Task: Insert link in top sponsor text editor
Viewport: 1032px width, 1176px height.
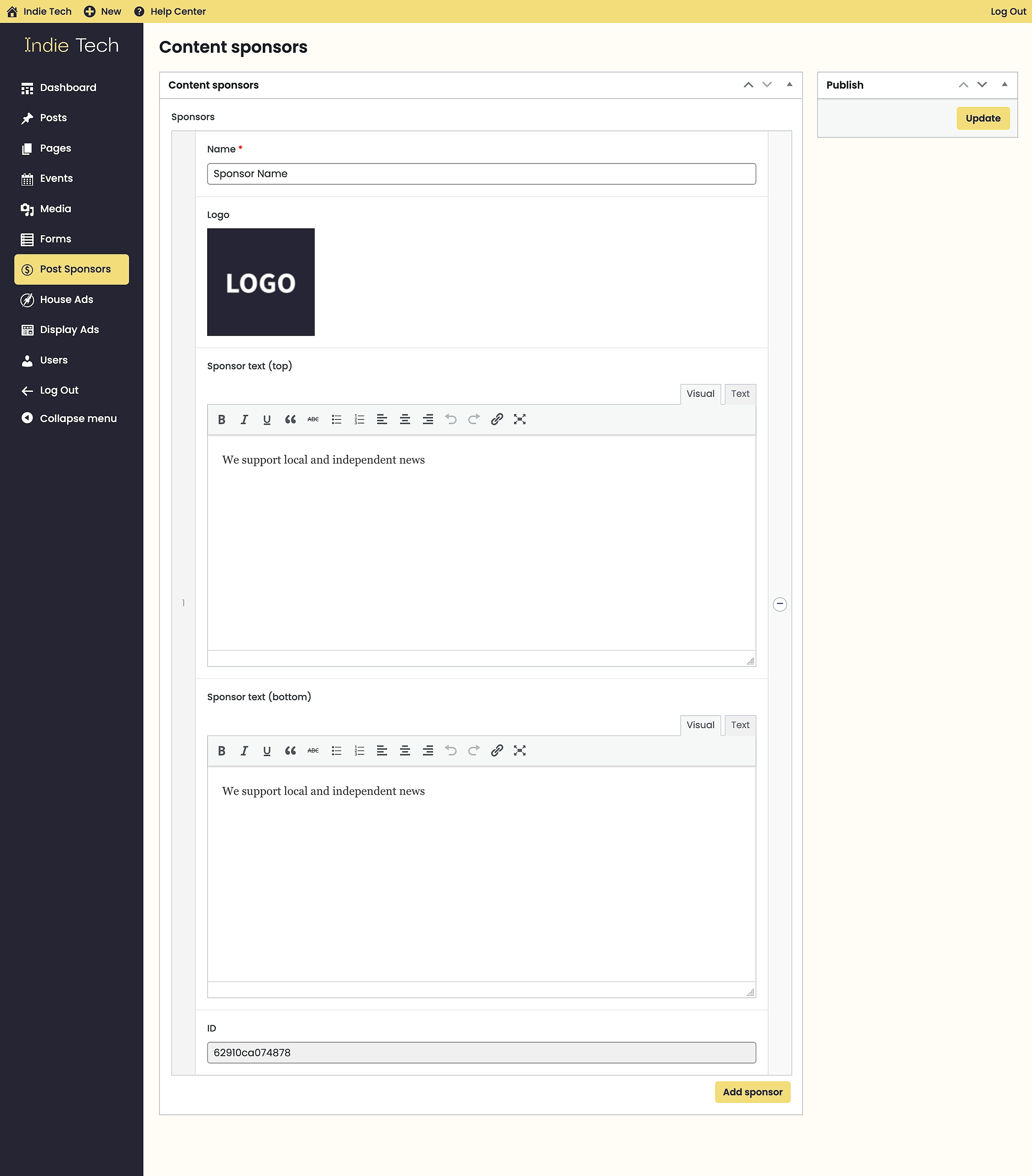Action: pos(497,419)
